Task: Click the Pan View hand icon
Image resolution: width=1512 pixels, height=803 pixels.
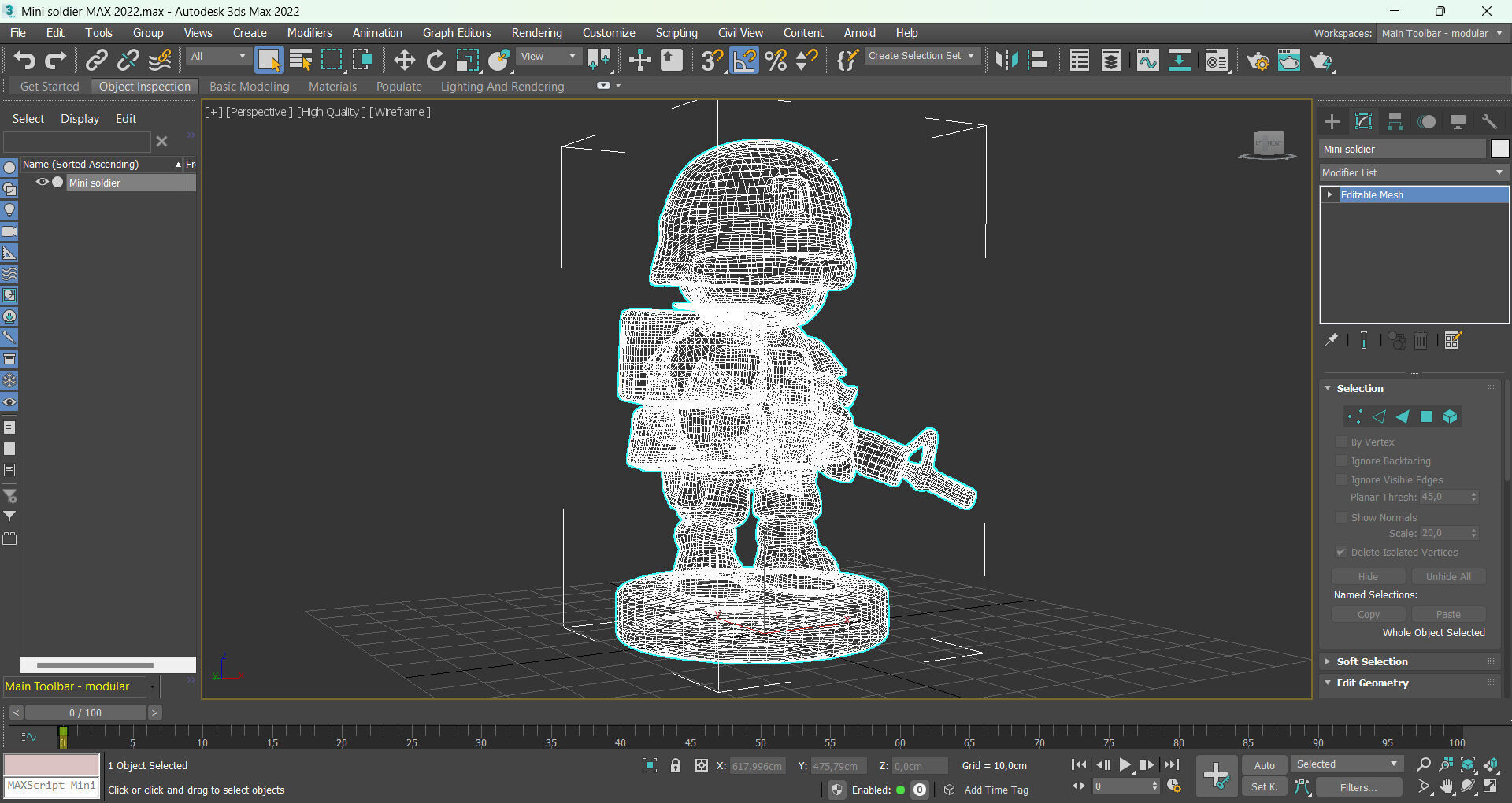Action: coord(1447,786)
